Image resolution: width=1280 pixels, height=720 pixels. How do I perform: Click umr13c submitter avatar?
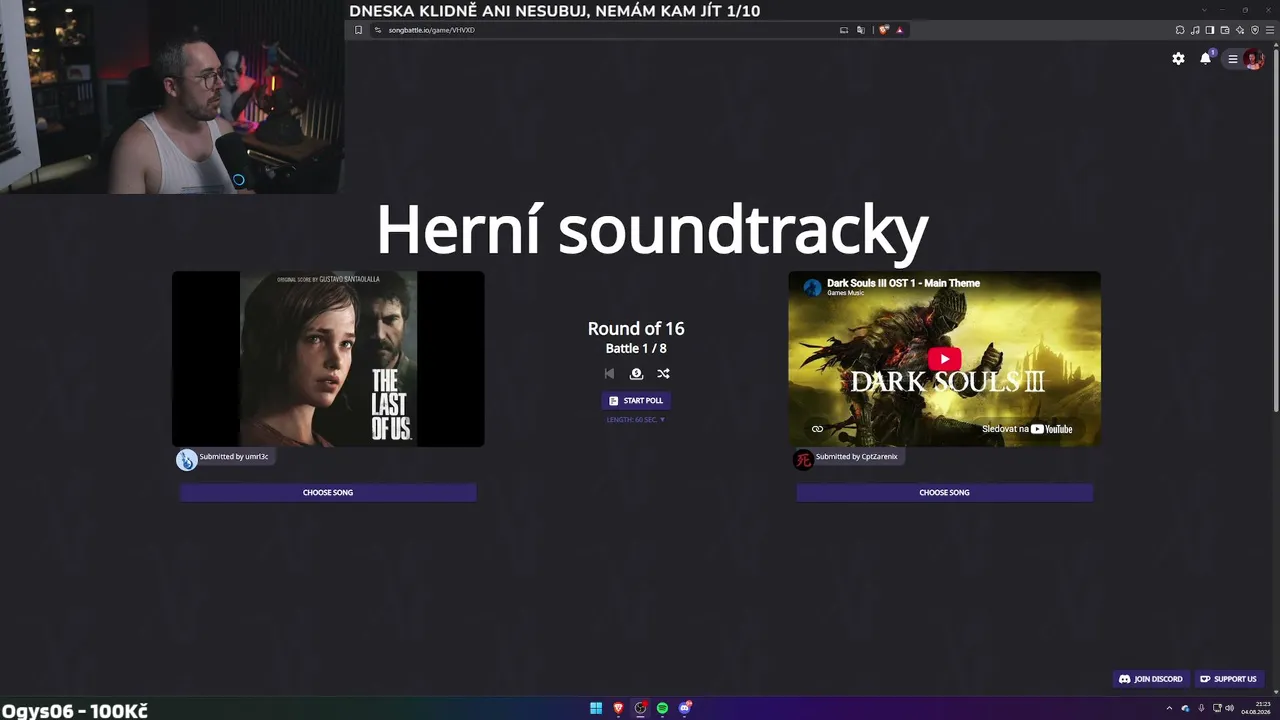coord(187,459)
